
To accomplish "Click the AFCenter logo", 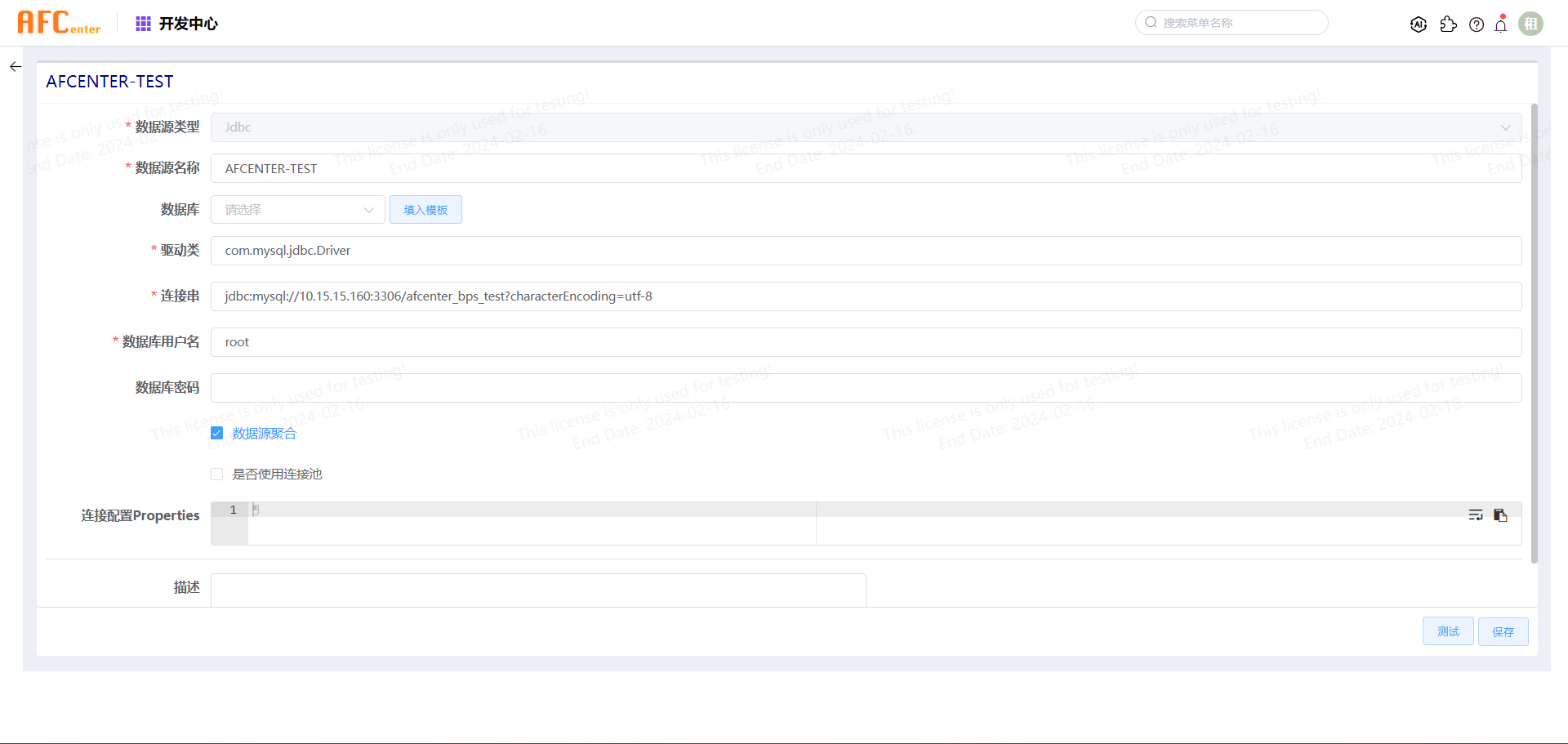I will (59, 23).
